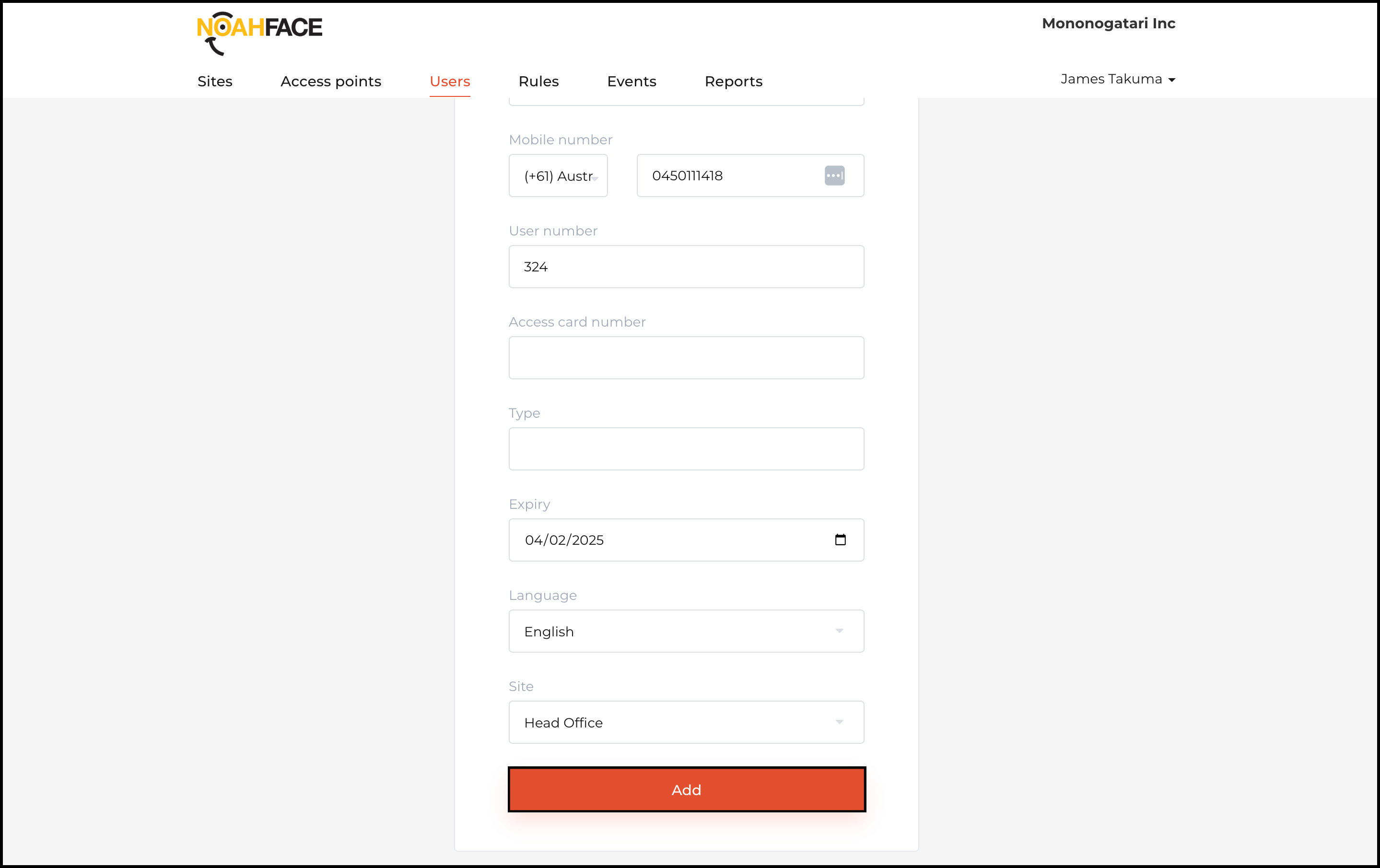Screen dimensions: 1380x868
Task: Open the Users tab
Action: click(450, 82)
